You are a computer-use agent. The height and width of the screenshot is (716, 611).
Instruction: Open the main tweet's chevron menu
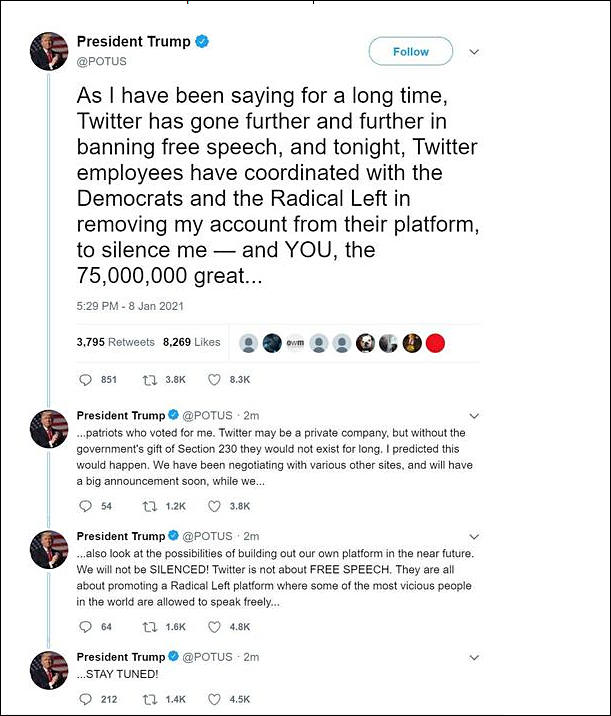pos(474,52)
